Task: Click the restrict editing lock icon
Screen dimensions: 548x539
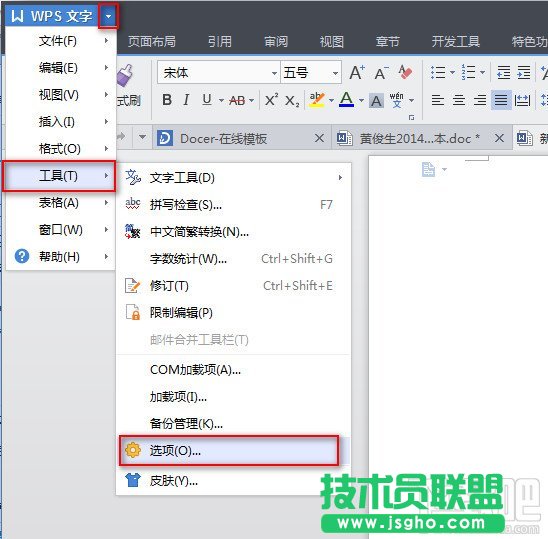Action: point(133,312)
